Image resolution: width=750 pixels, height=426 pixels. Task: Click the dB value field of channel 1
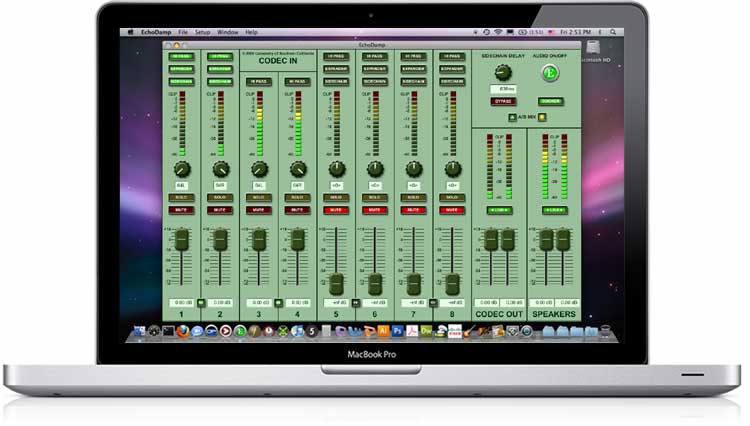(x=181, y=303)
